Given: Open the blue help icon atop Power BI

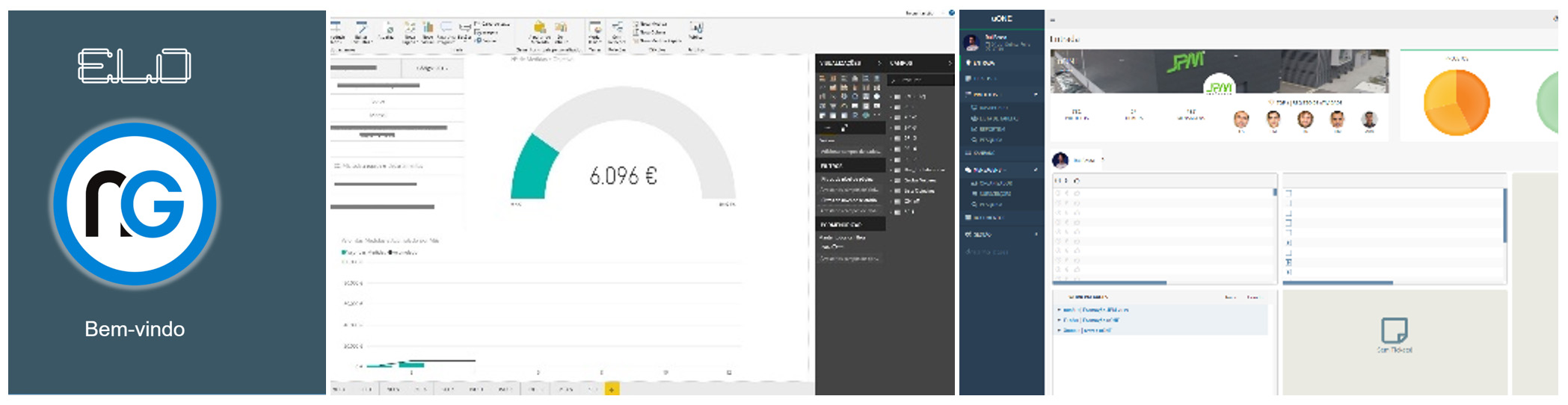Looking at the screenshot, I should click(951, 13).
